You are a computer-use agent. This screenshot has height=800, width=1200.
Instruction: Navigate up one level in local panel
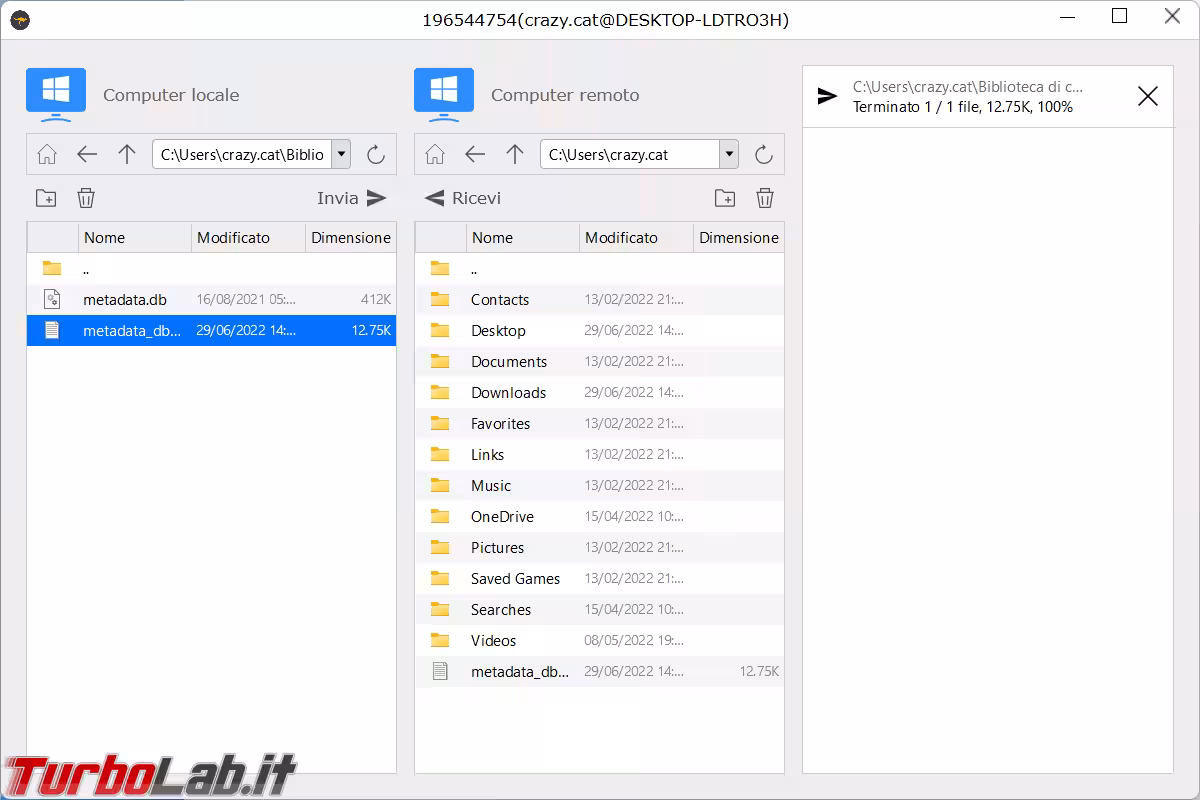point(127,154)
